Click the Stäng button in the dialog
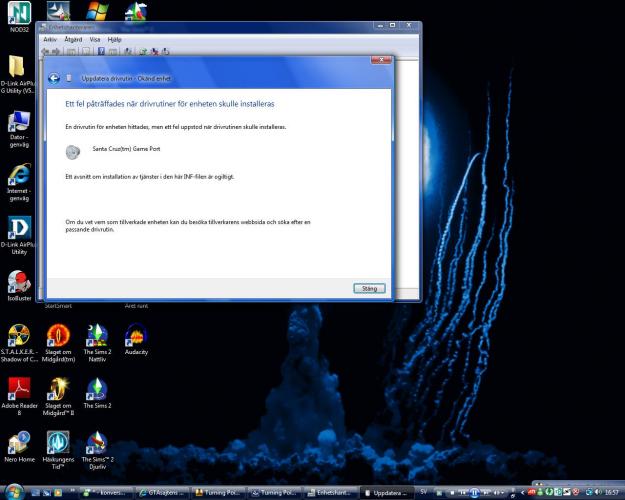The width and height of the screenshot is (625, 500). [369, 288]
